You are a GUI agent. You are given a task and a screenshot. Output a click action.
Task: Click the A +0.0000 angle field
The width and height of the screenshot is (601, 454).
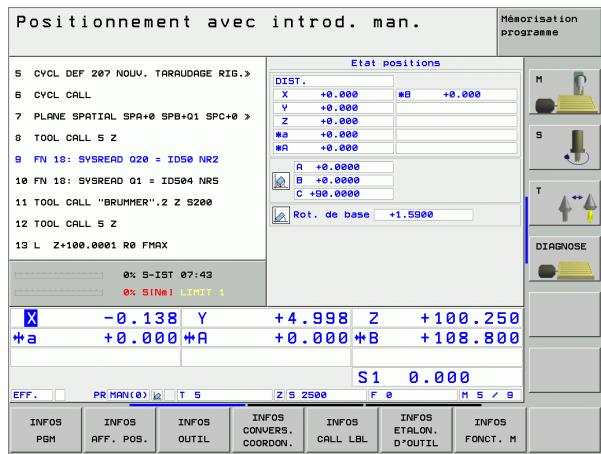344,167
